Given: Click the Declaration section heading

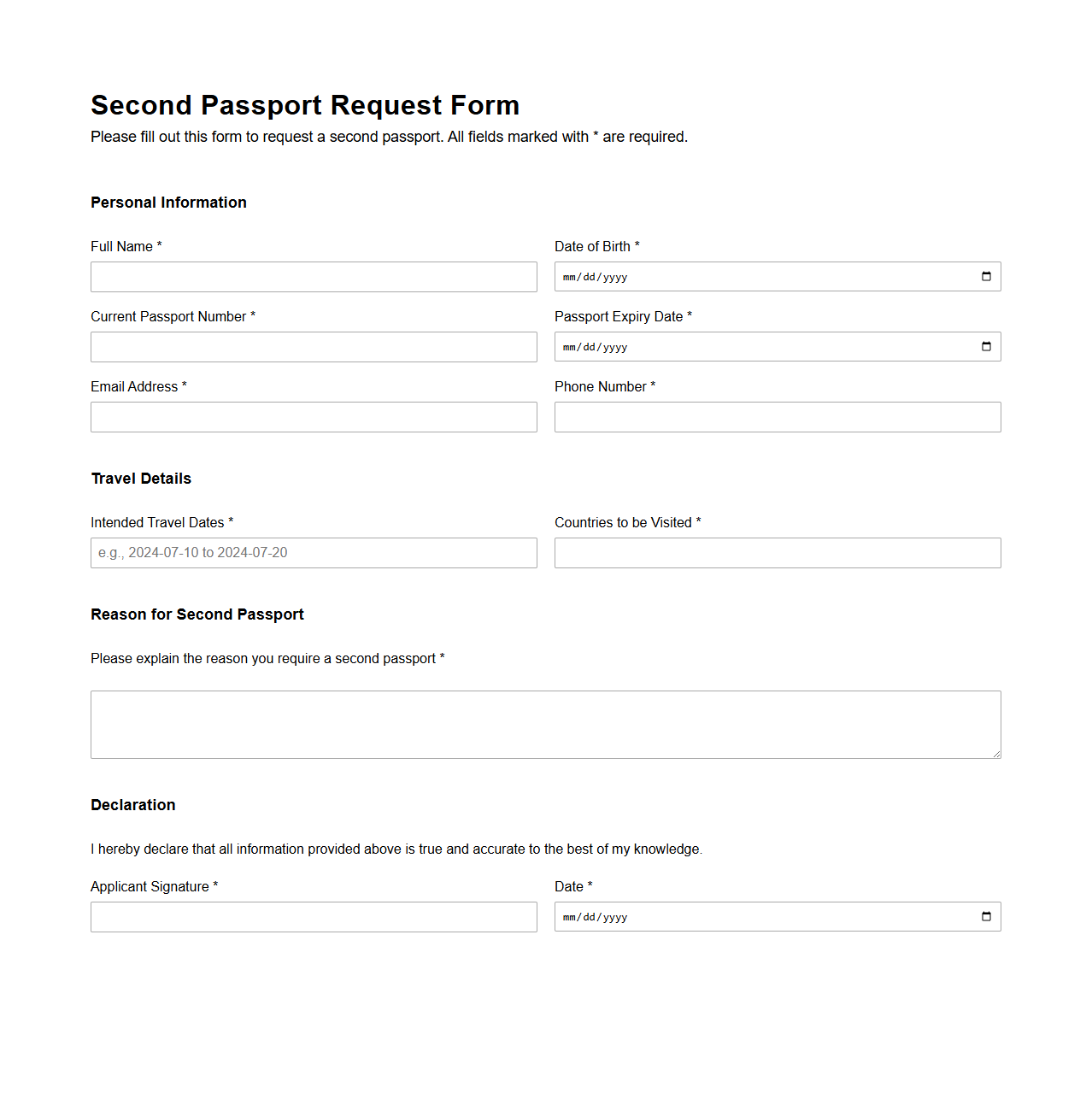Looking at the screenshot, I should 133,804.
